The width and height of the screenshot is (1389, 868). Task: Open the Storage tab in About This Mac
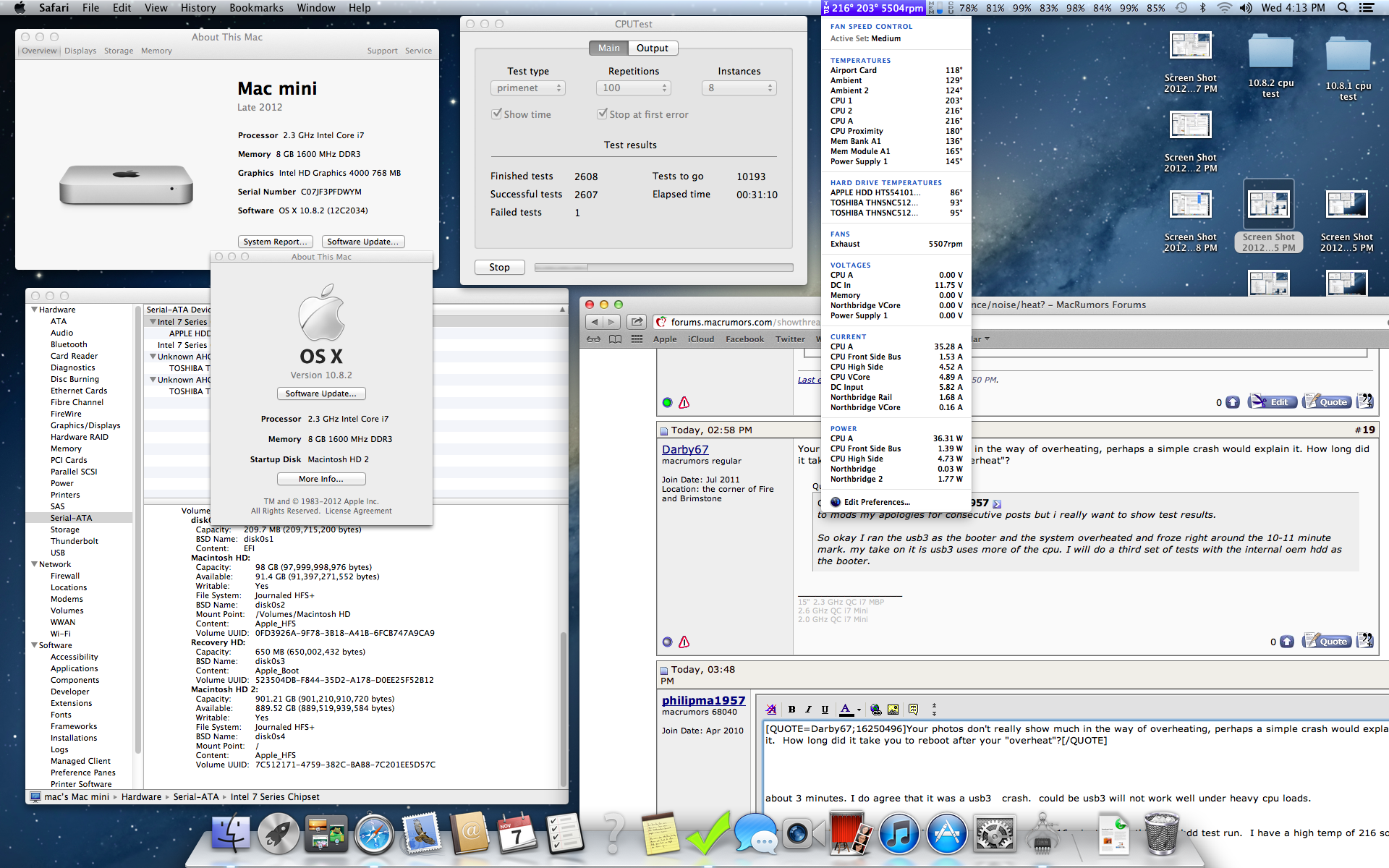(x=119, y=51)
